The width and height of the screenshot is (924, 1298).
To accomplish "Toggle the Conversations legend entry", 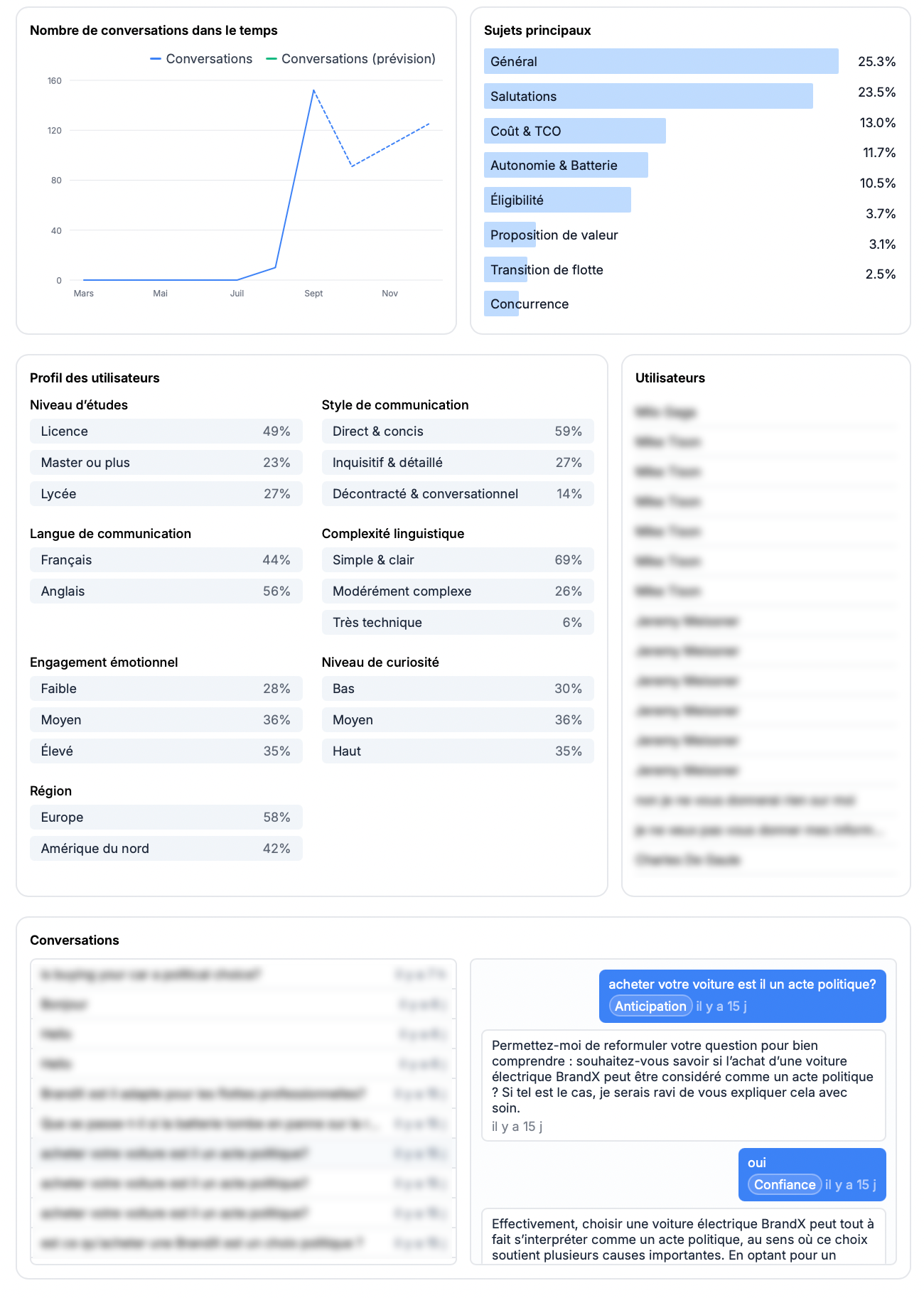I will click(202, 59).
